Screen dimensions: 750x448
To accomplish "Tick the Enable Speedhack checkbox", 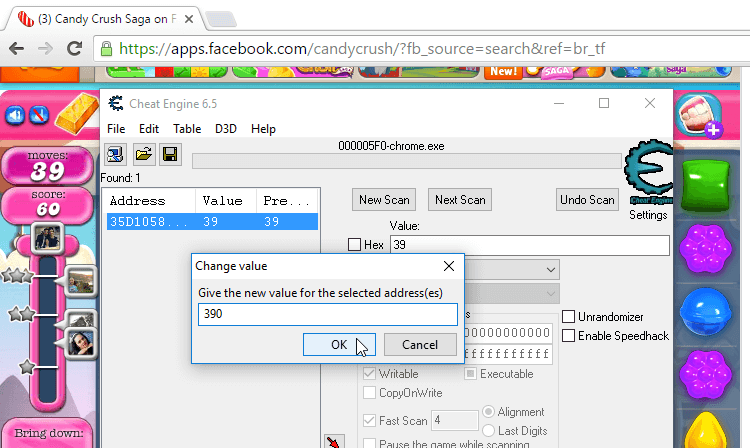I will point(568,336).
